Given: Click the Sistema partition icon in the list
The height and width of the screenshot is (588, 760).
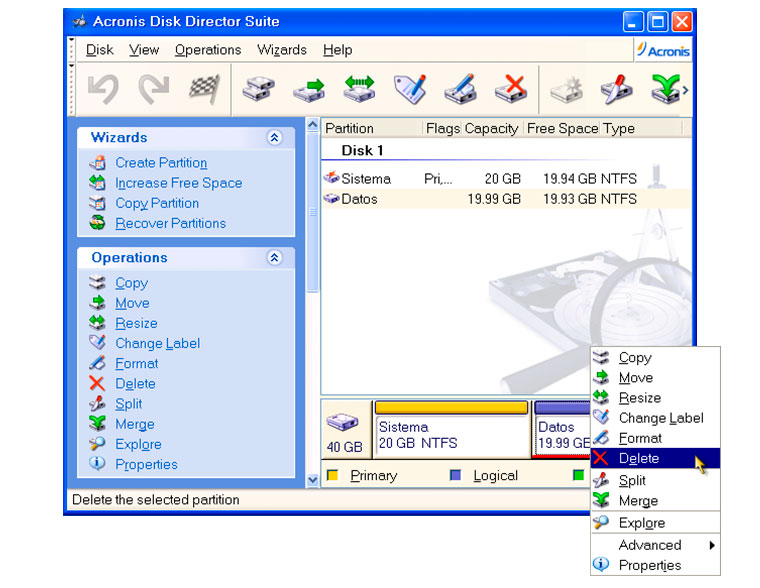Looking at the screenshot, I should coord(332,178).
